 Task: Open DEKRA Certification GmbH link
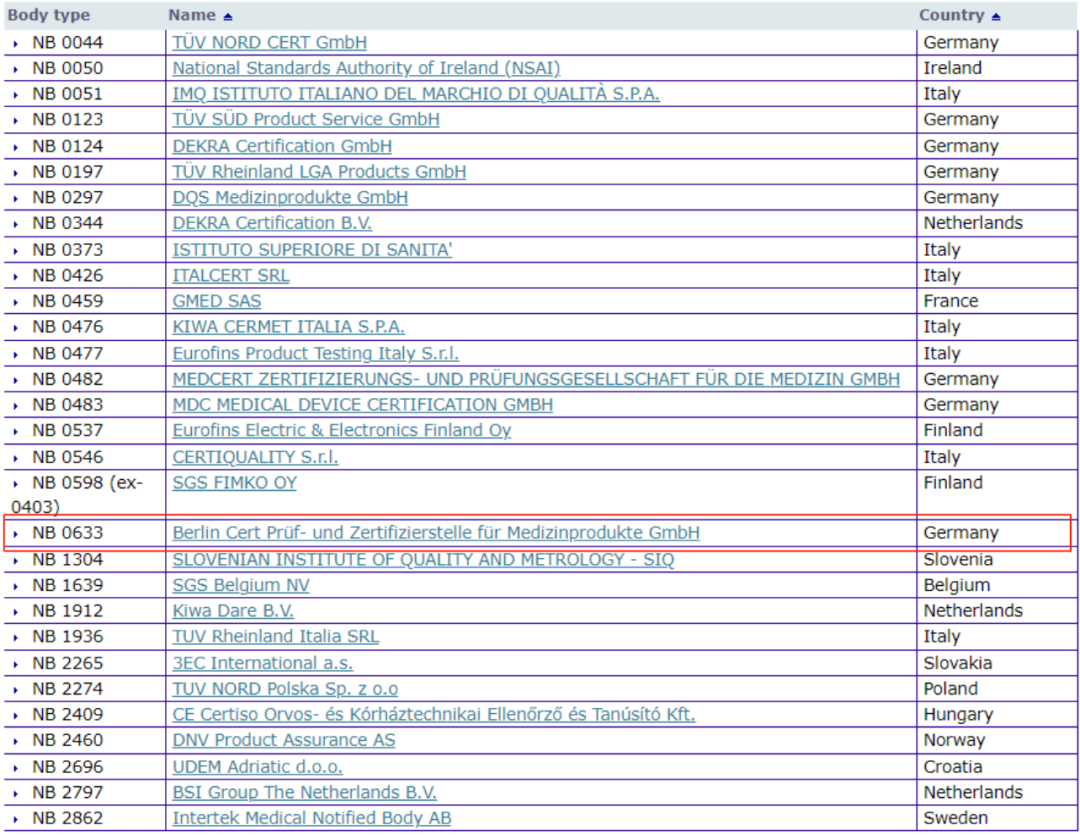coord(282,146)
